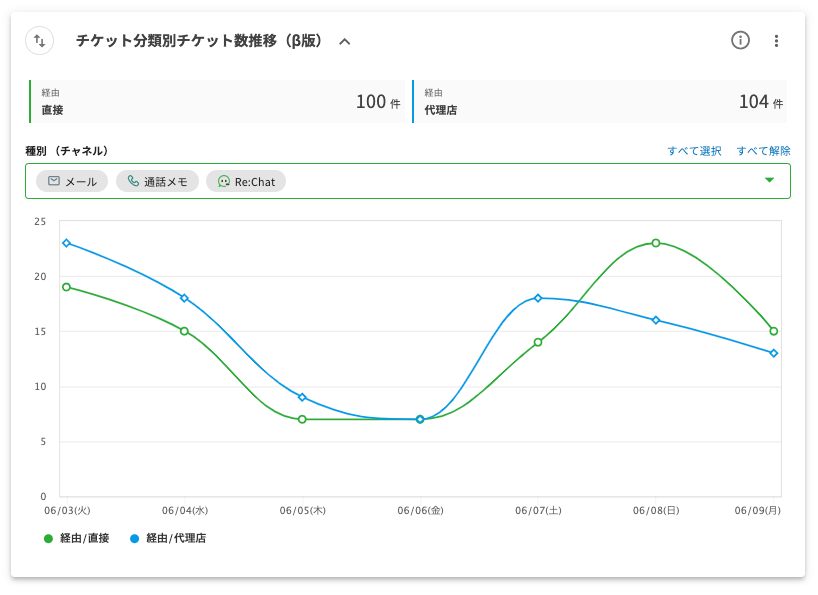Click すべて選択 to select all channels
This screenshot has height=595, width=818.
click(694, 151)
